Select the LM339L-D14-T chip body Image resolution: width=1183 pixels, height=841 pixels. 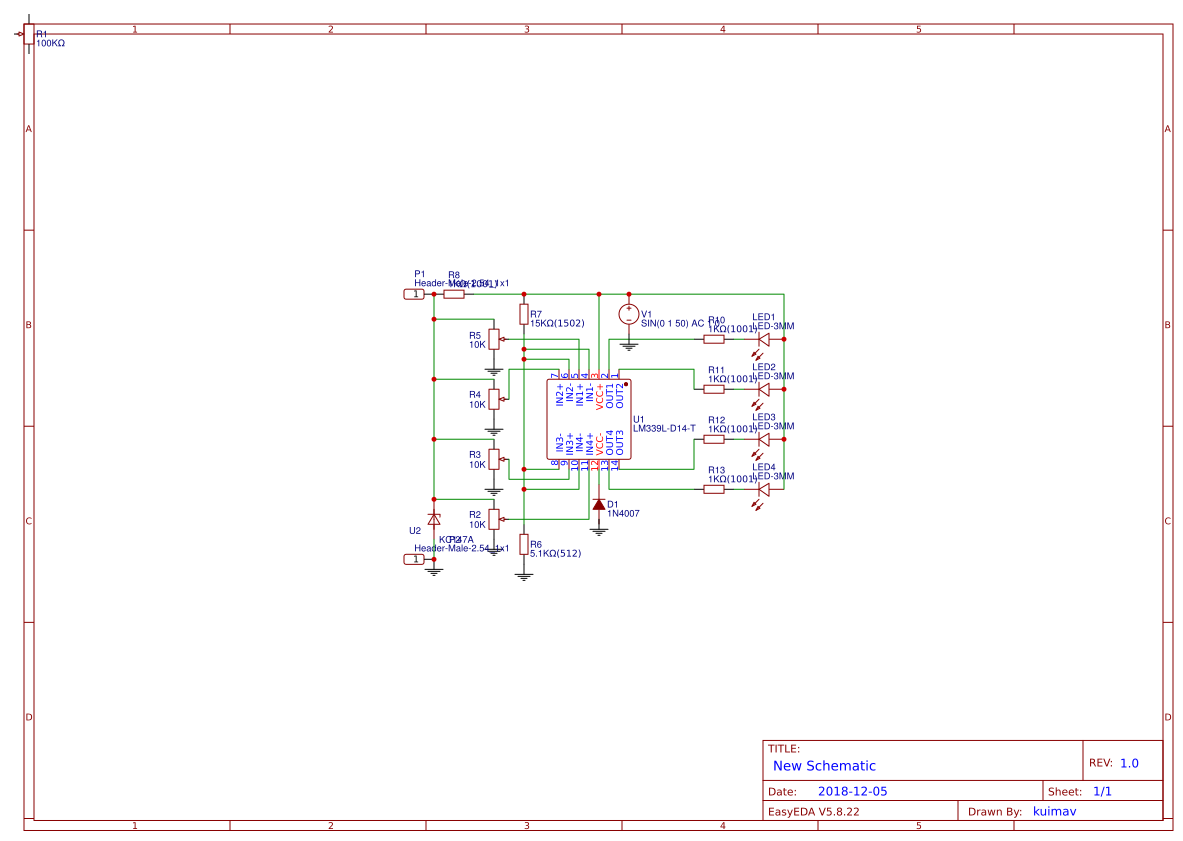(590, 419)
